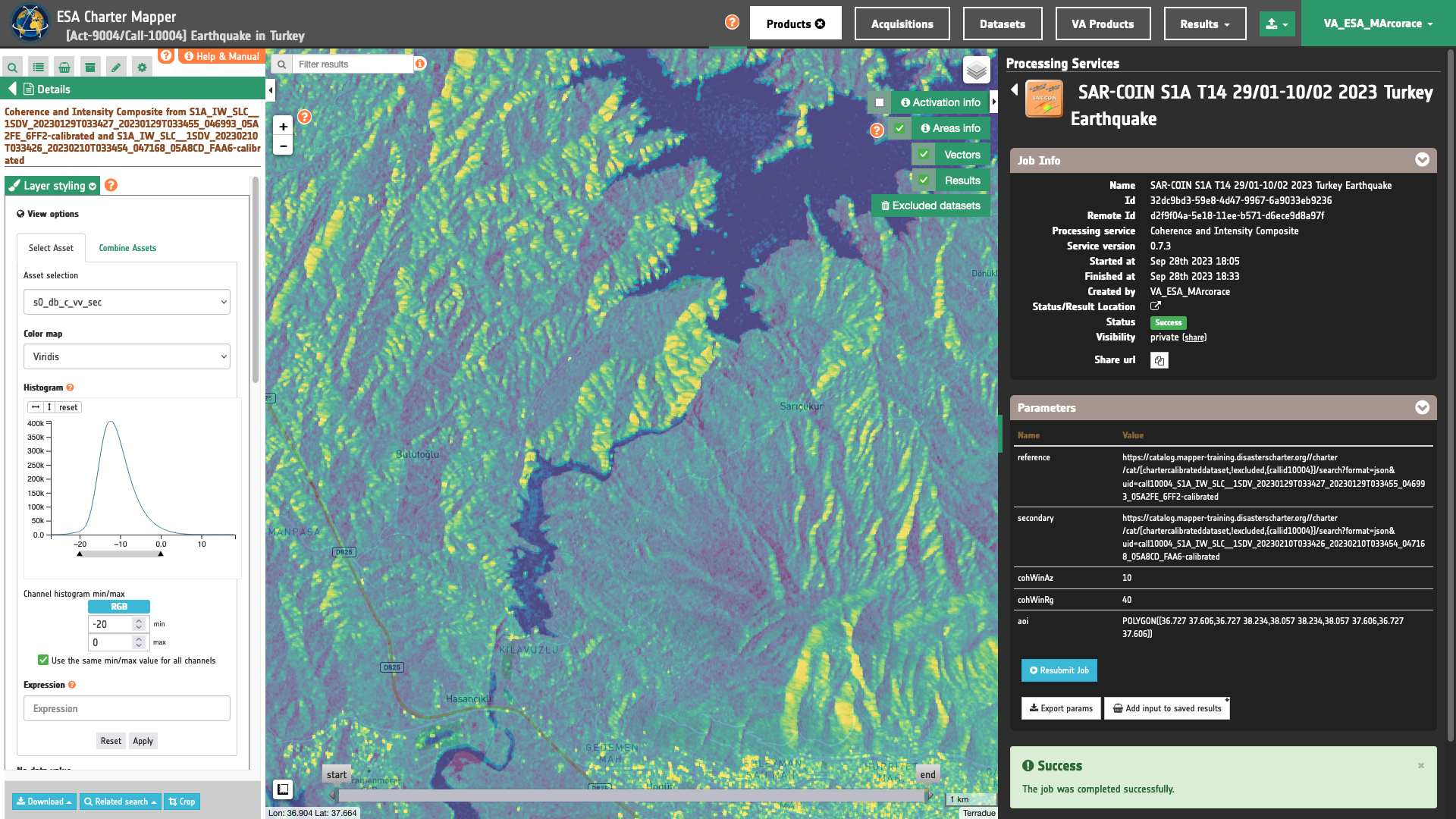The height and width of the screenshot is (819, 1456).
Task: Copy the share URL
Action: click(x=1159, y=360)
